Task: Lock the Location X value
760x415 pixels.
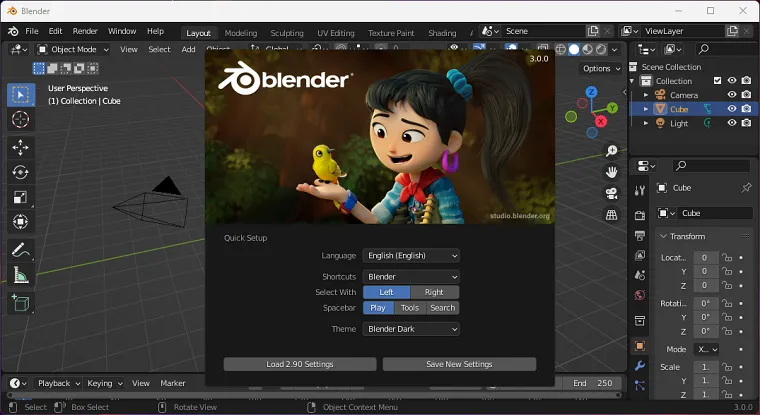Action: click(727, 257)
